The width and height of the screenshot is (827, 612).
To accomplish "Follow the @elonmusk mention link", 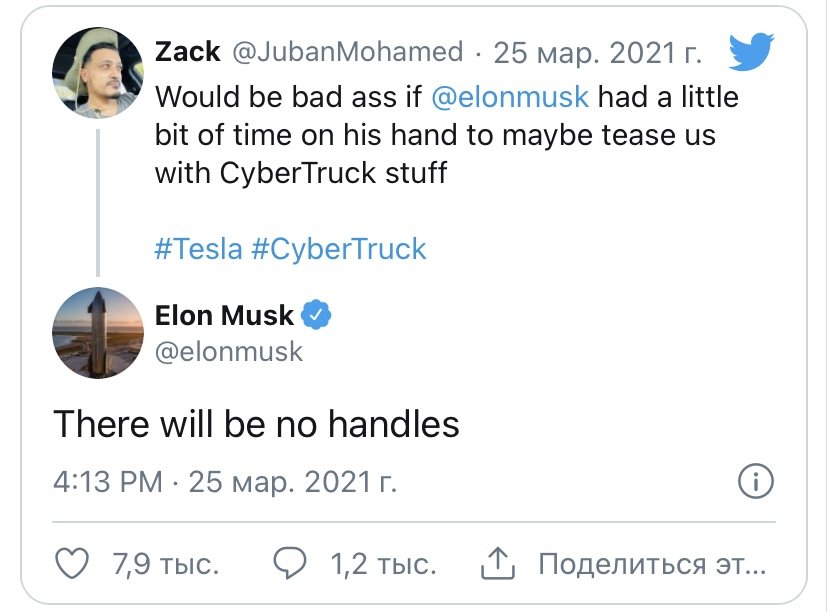I will [x=510, y=98].
